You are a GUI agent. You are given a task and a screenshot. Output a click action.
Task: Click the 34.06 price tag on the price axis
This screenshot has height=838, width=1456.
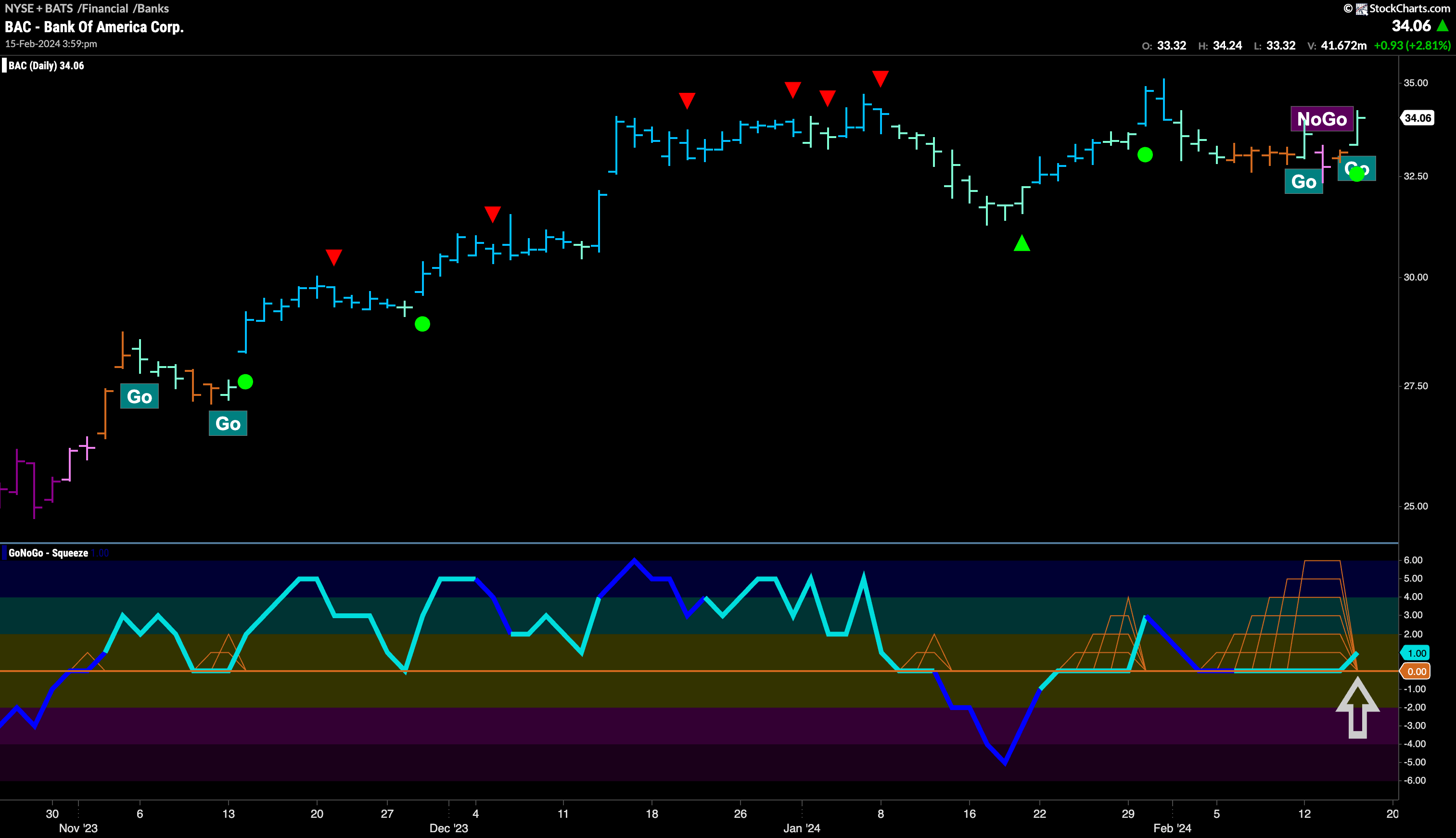[1417, 118]
